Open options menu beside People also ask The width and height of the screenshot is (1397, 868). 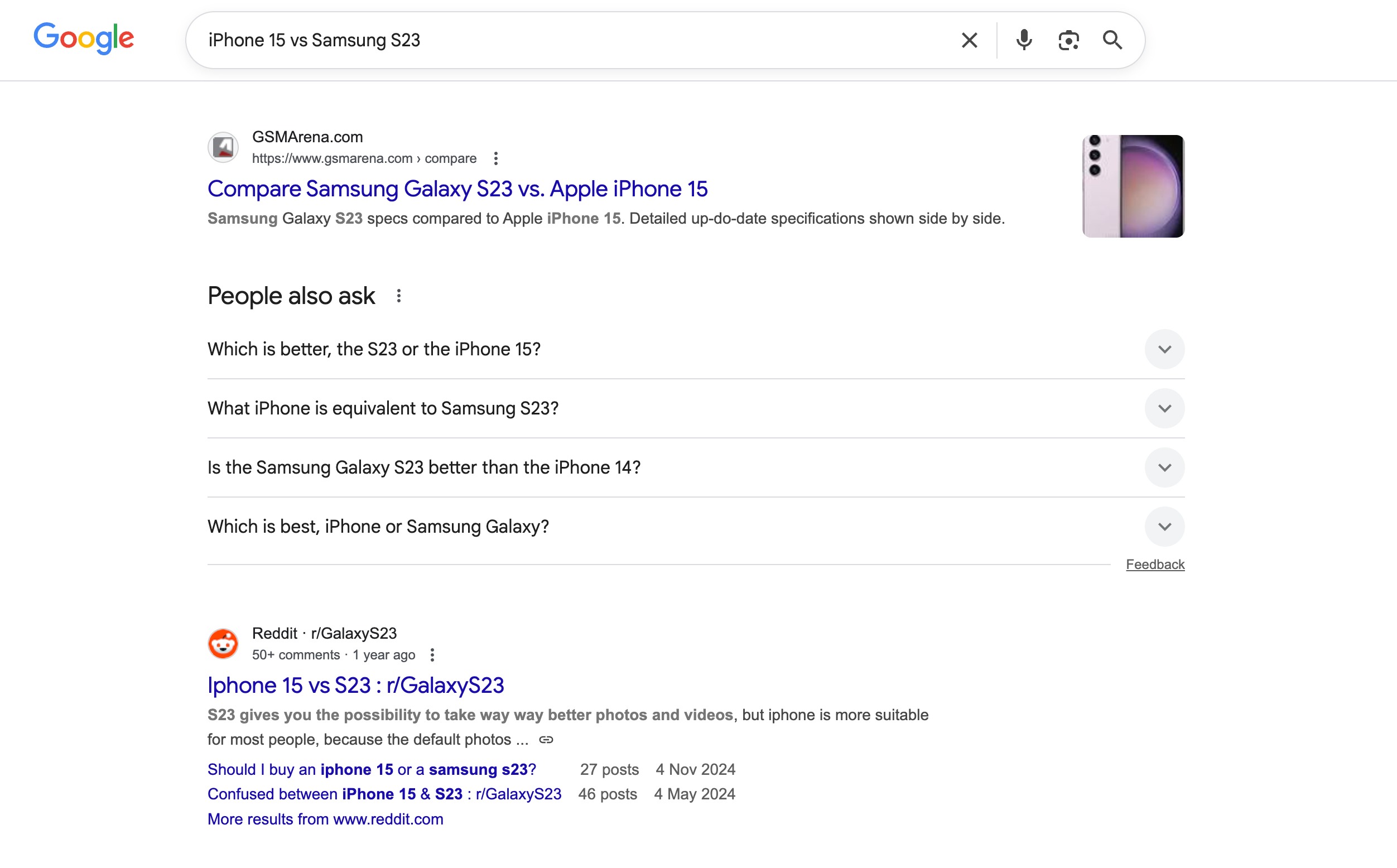pyautogui.click(x=399, y=295)
